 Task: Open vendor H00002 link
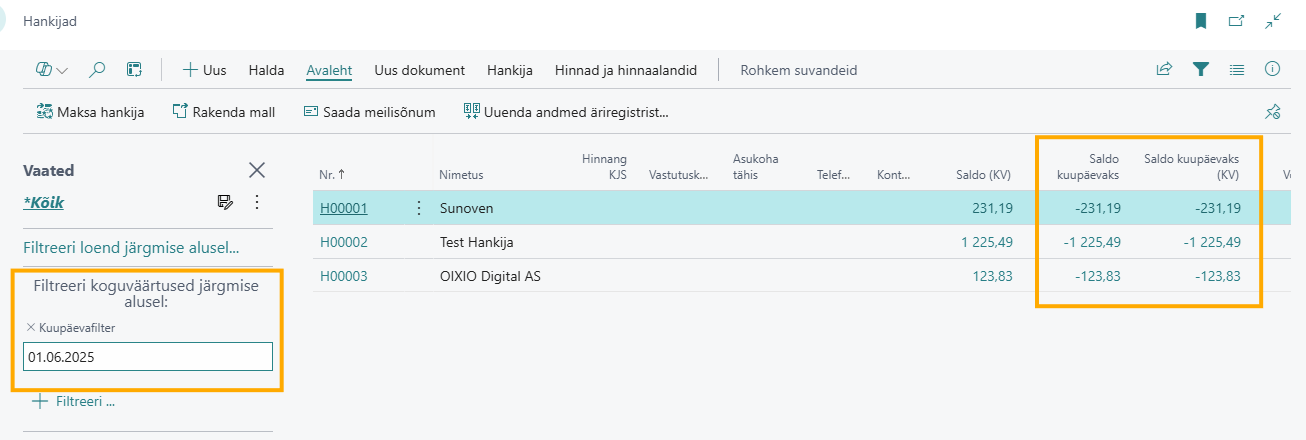(x=344, y=242)
